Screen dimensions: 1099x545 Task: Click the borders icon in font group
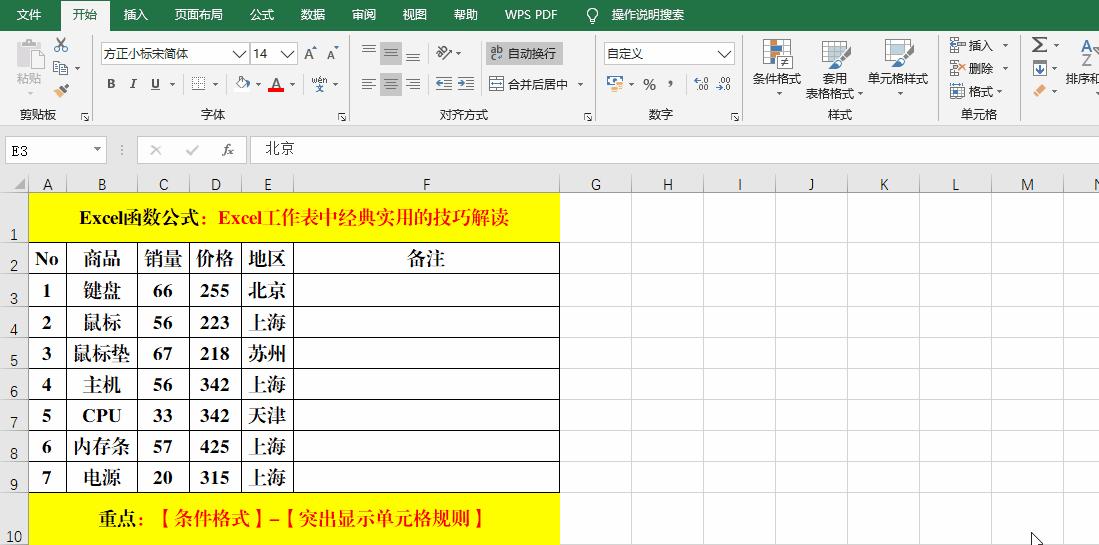(198, 84)
